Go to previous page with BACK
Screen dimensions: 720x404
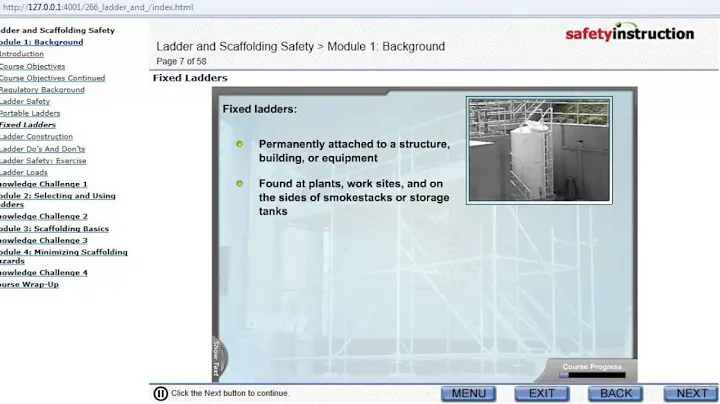click(615, 393)
